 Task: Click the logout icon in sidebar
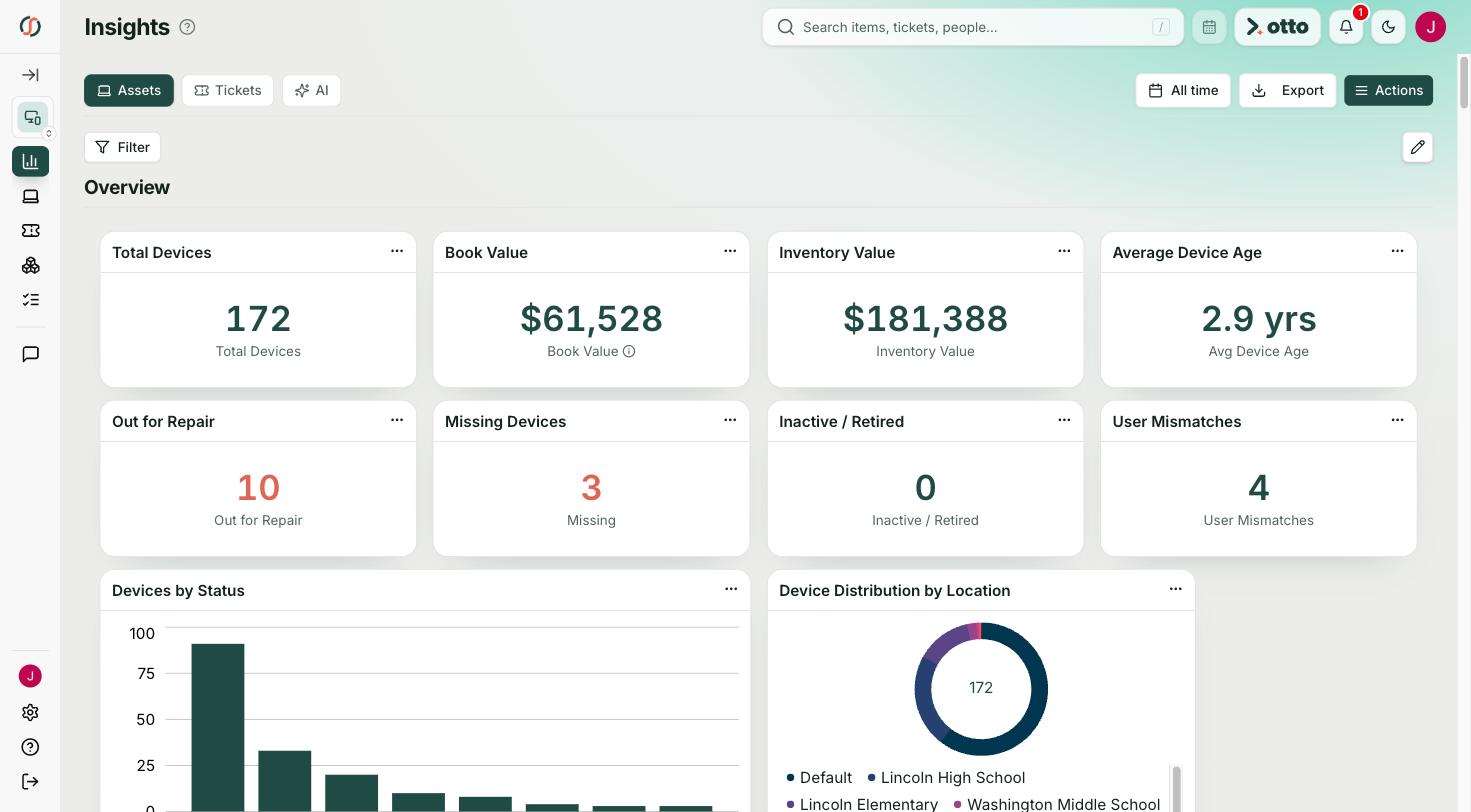[x=30, y=782]
